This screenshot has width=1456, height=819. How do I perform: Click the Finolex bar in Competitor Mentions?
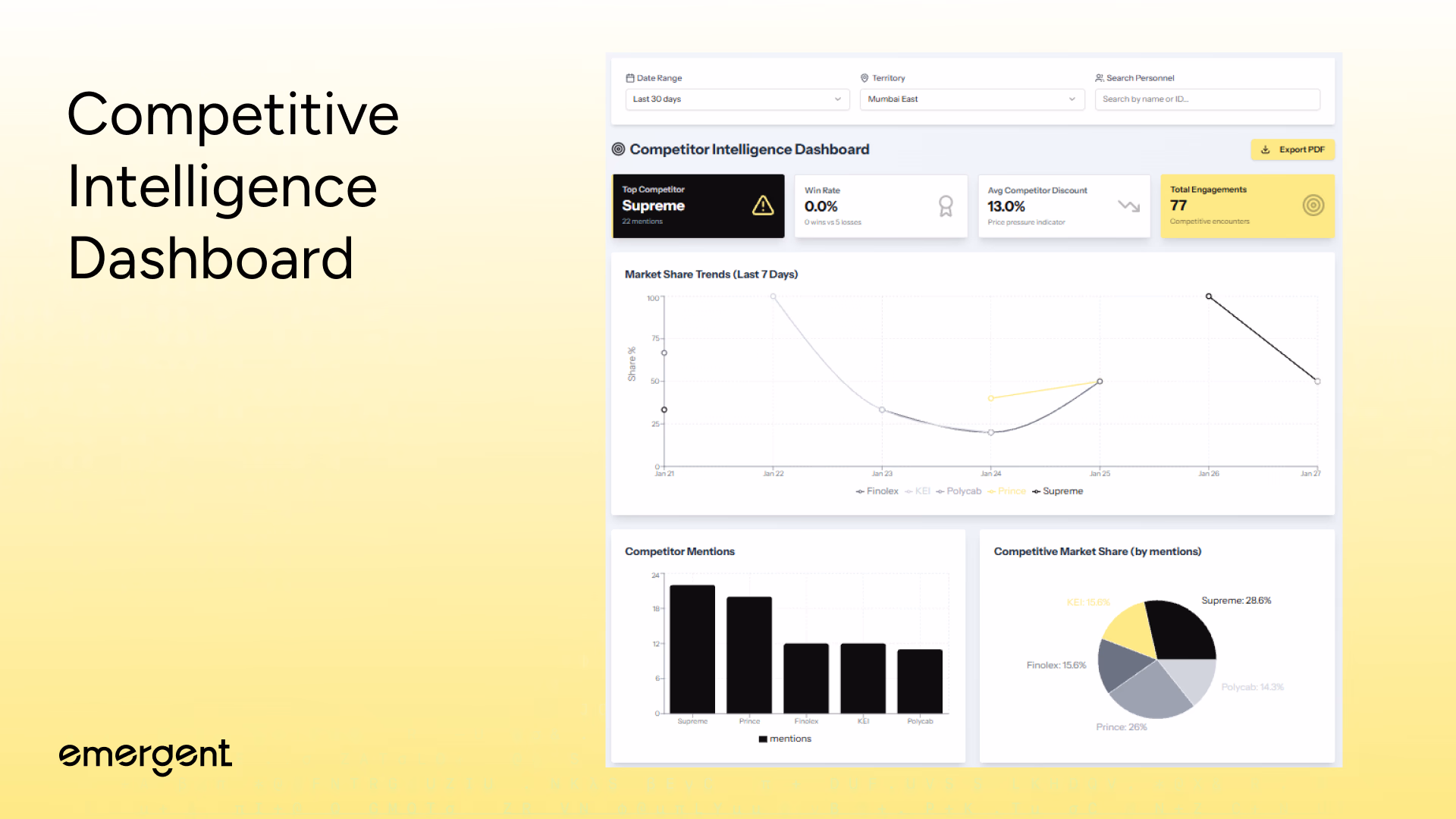click(806, 679)
